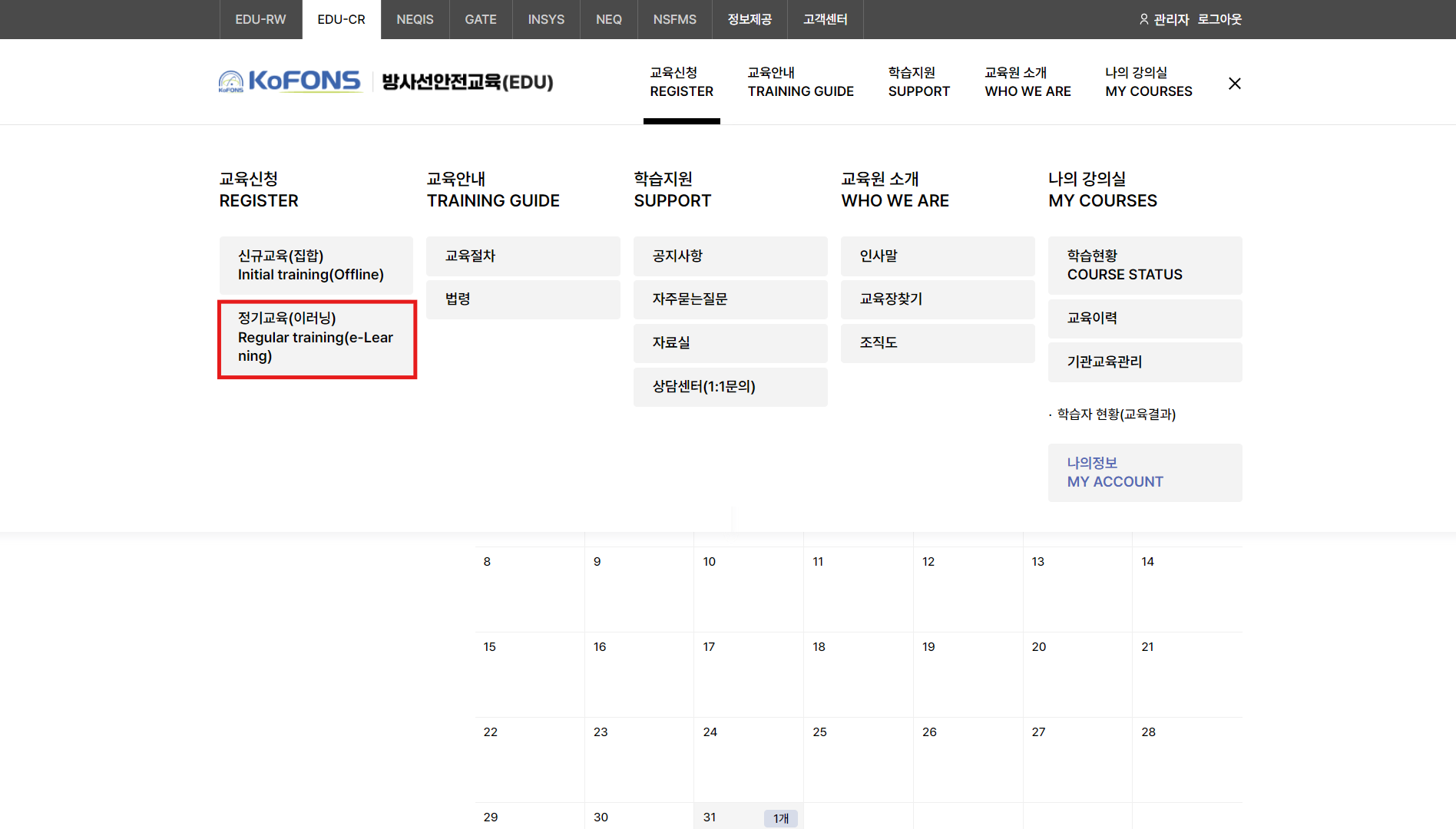Select 정기교육(이러닝) Regular training(e-Learning)
The width and height of the screenshot is (1456, 829).
coord(316,339)
